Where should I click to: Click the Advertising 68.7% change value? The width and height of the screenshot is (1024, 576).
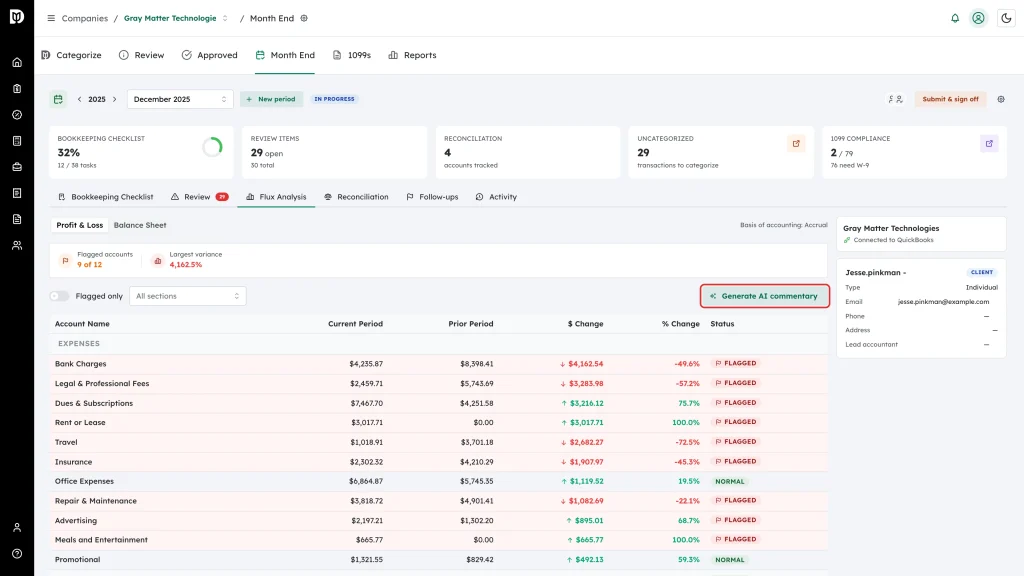click(688, 520)
